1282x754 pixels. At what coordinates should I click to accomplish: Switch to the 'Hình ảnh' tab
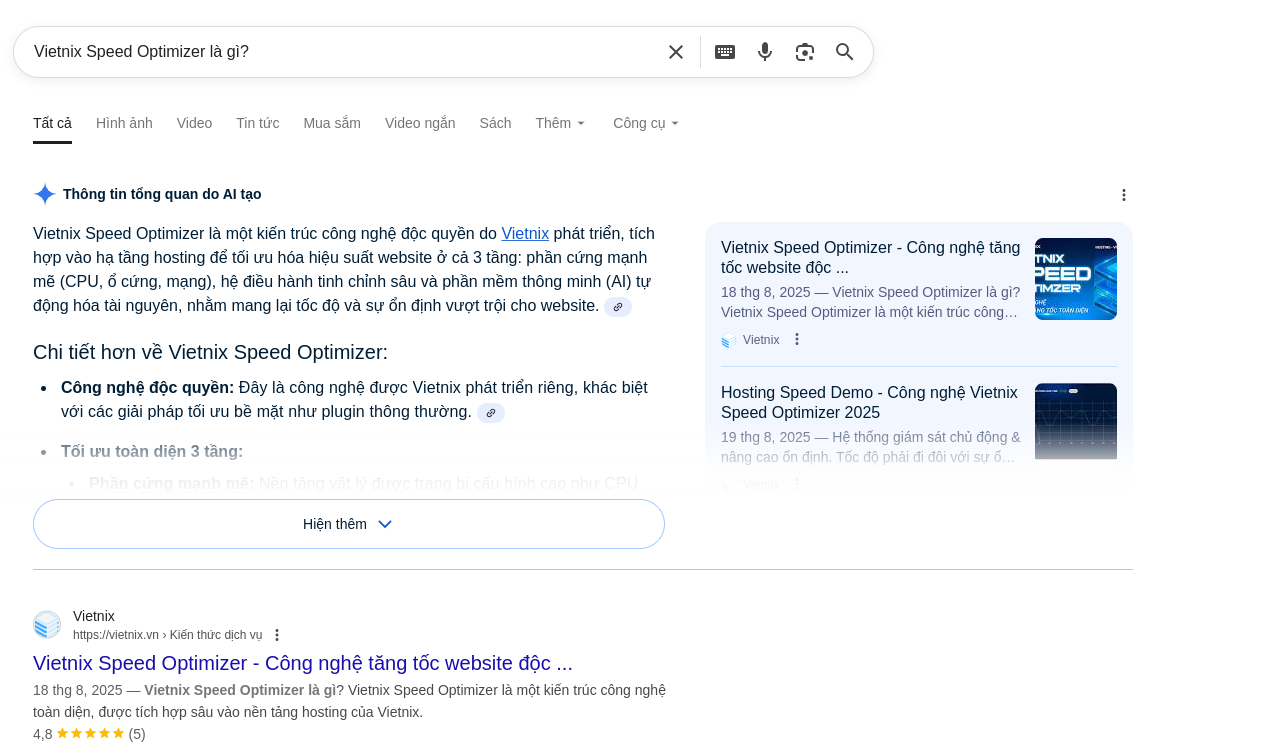(x=124, y=123)
